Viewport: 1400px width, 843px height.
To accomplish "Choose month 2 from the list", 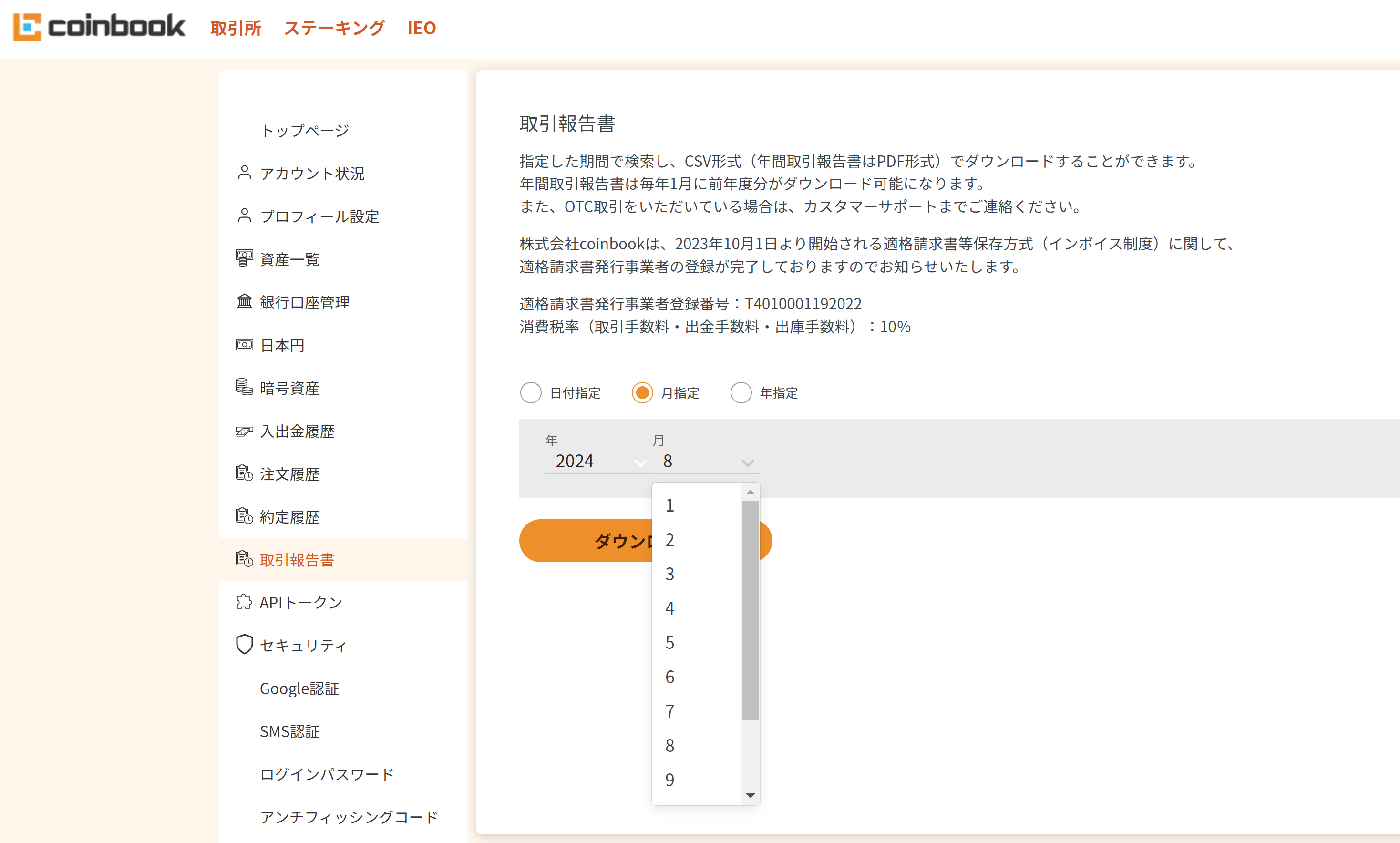I will point(698,539).
